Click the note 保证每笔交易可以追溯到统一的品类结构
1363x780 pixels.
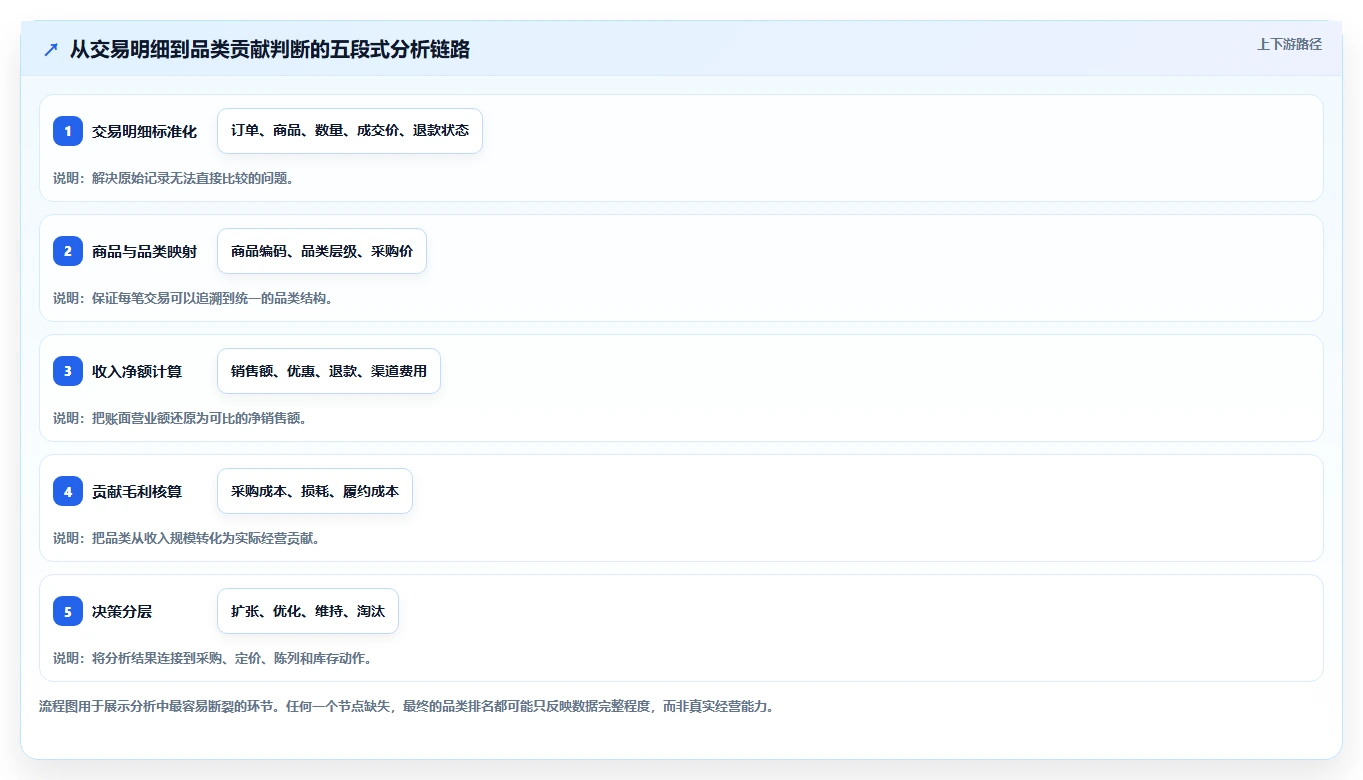[193, 298]
